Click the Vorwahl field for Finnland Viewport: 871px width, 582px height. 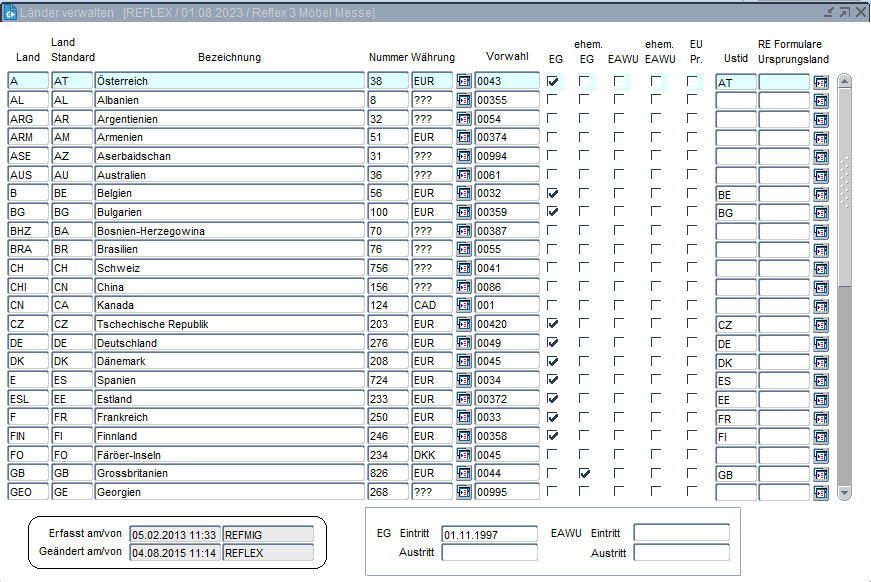click(506, 437)
